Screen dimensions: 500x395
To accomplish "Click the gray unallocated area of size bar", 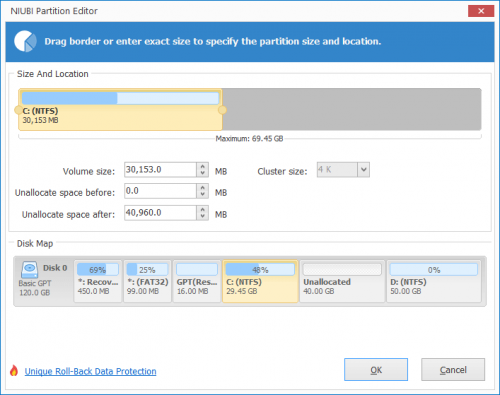I will [x=352, y=109].
